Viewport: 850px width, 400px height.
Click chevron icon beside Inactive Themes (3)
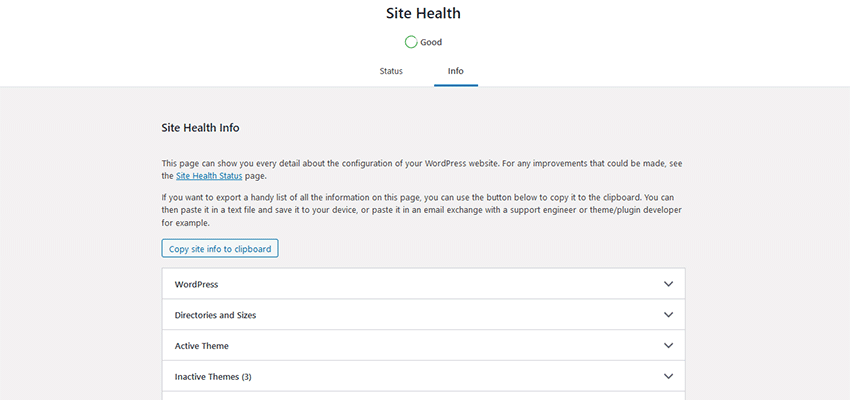(x=668, y=377)
